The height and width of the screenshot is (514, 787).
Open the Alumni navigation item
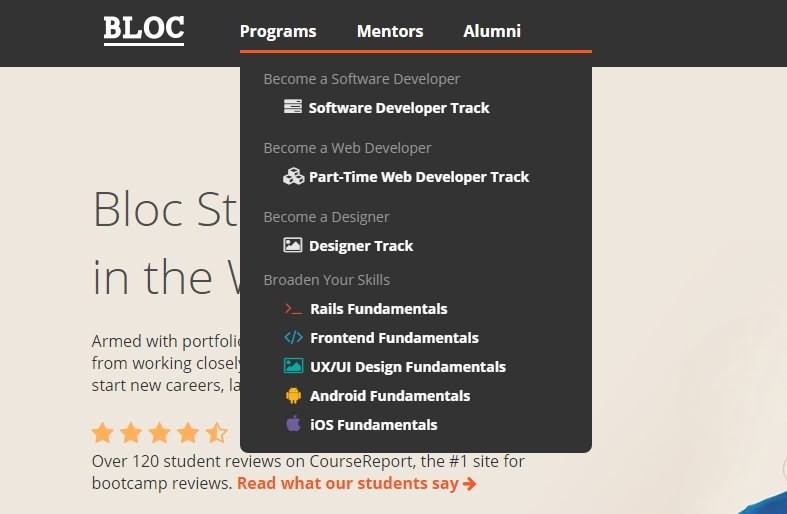(492, 31)
